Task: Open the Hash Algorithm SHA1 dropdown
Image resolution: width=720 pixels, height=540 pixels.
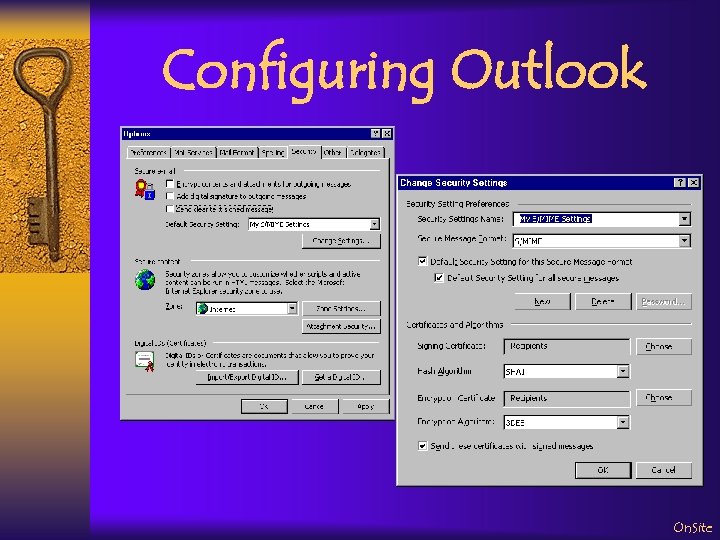Action: pyautogui.click(x=623, y=371)
